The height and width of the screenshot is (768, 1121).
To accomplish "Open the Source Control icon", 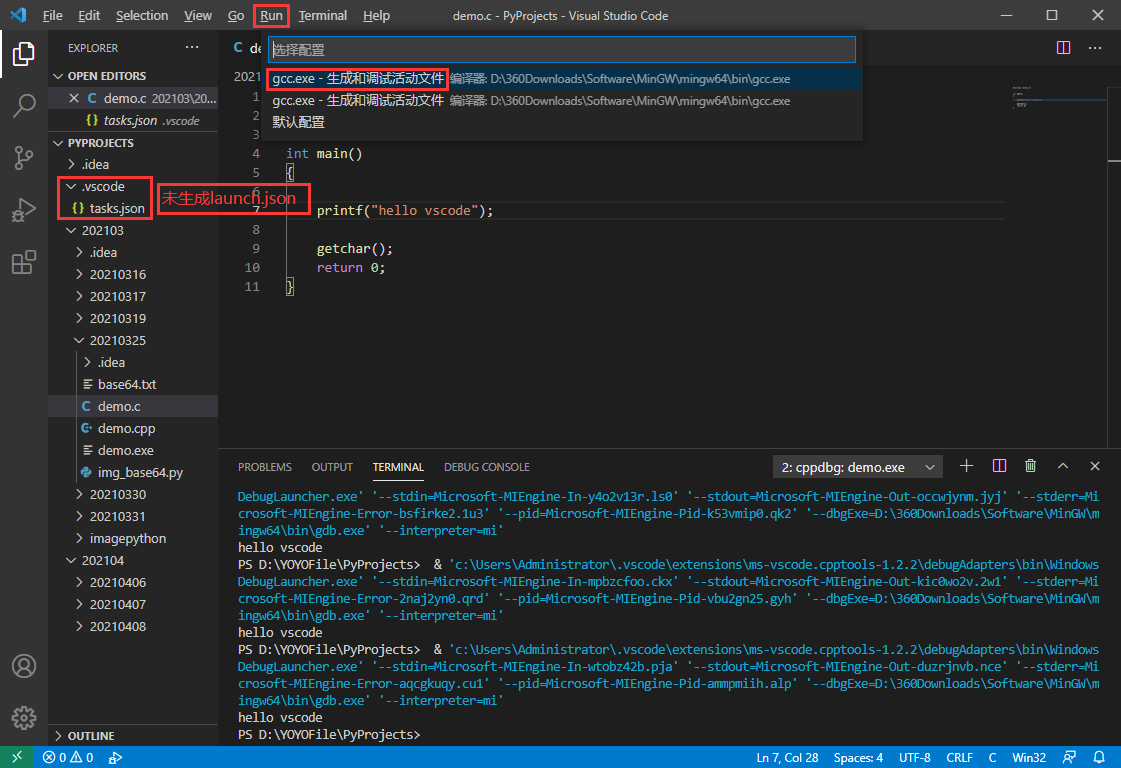I will pyautogui.click(x=24, y=158).
